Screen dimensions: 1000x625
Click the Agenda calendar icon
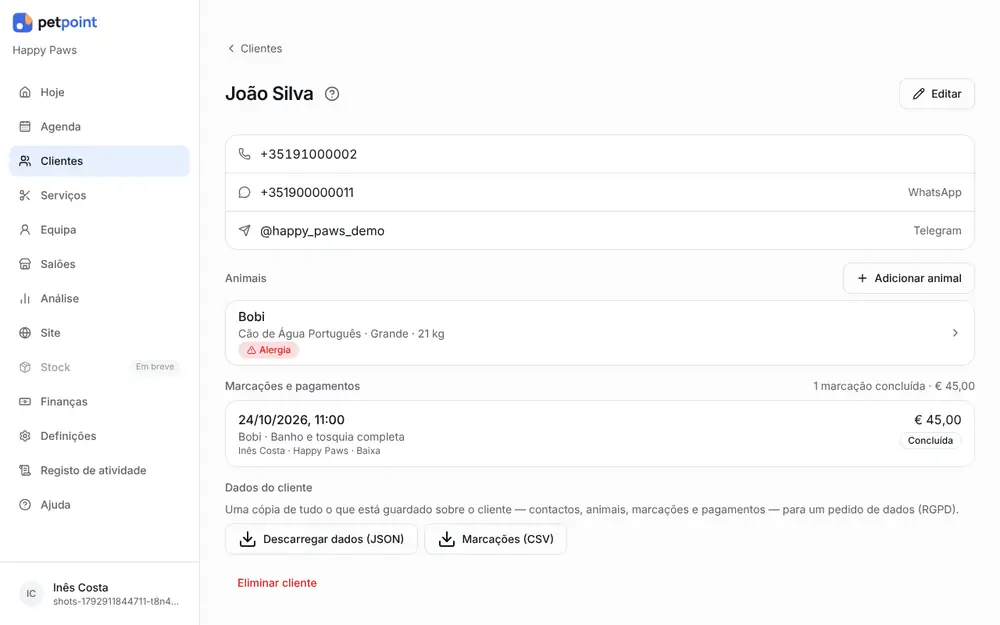click(25, 126)
